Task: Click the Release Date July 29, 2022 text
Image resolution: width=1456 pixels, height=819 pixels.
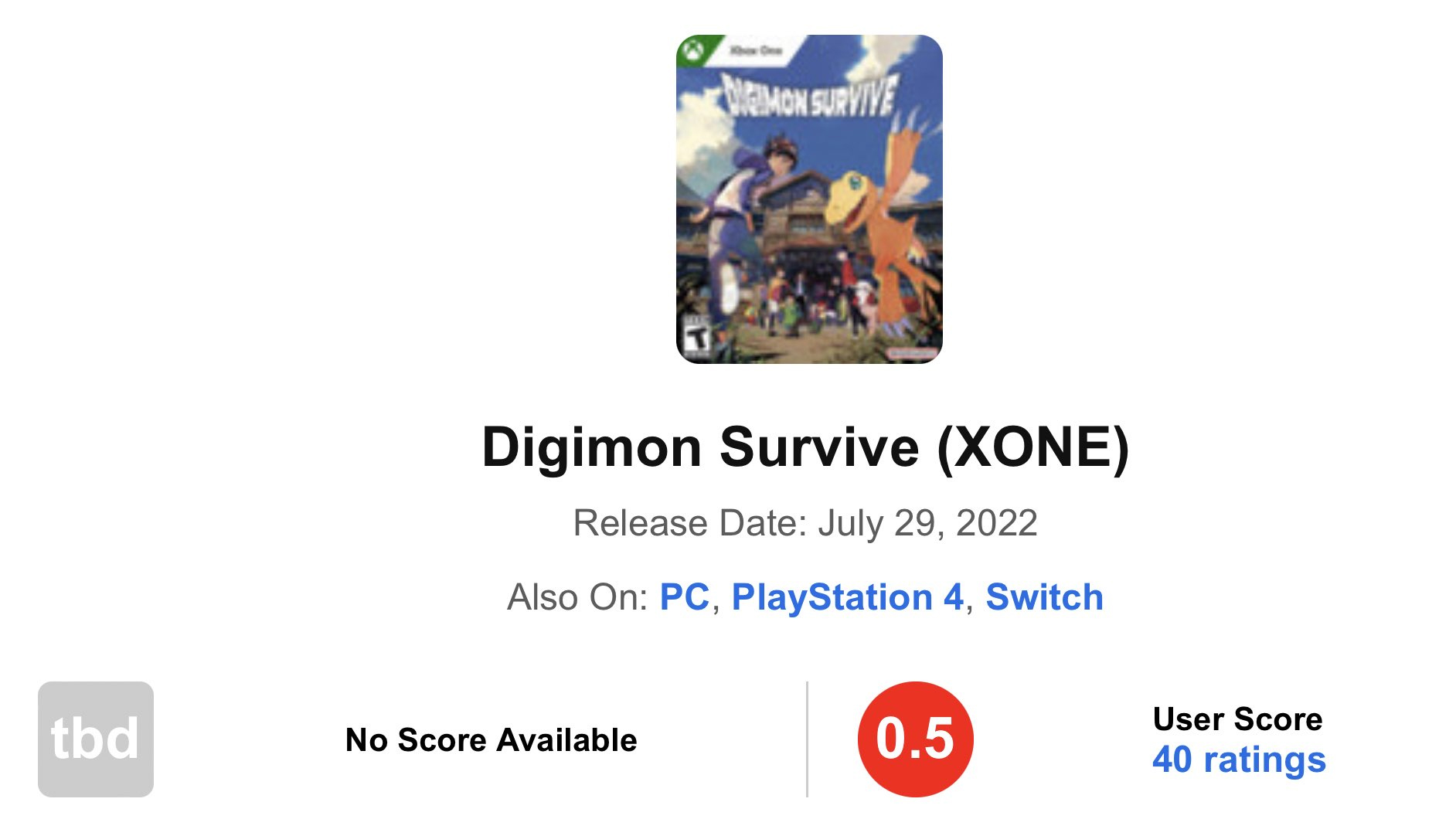Action: click(x=805, y=523)
